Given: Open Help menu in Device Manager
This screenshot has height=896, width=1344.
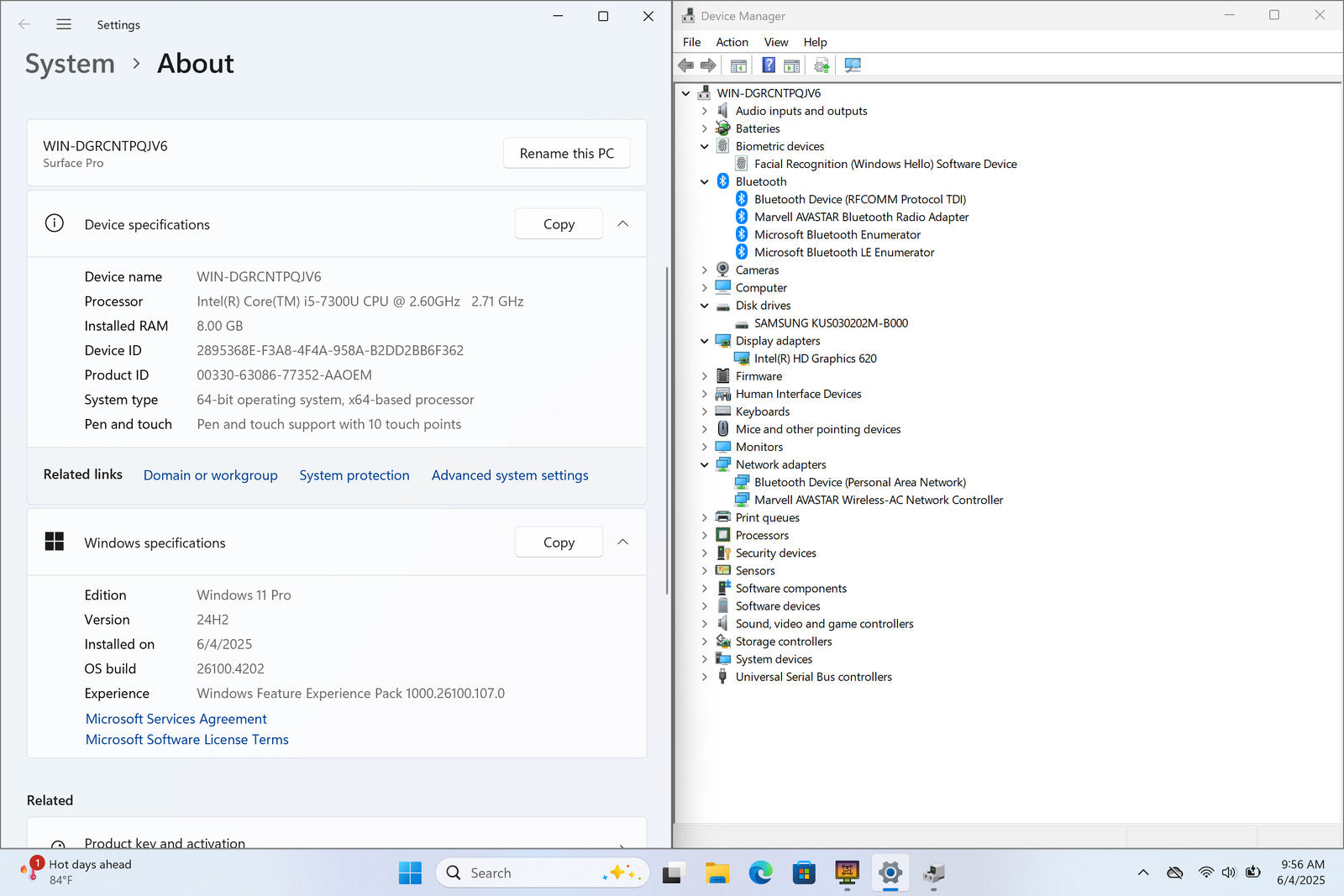Looking at the screenshot, I should (x=815, y=42).
